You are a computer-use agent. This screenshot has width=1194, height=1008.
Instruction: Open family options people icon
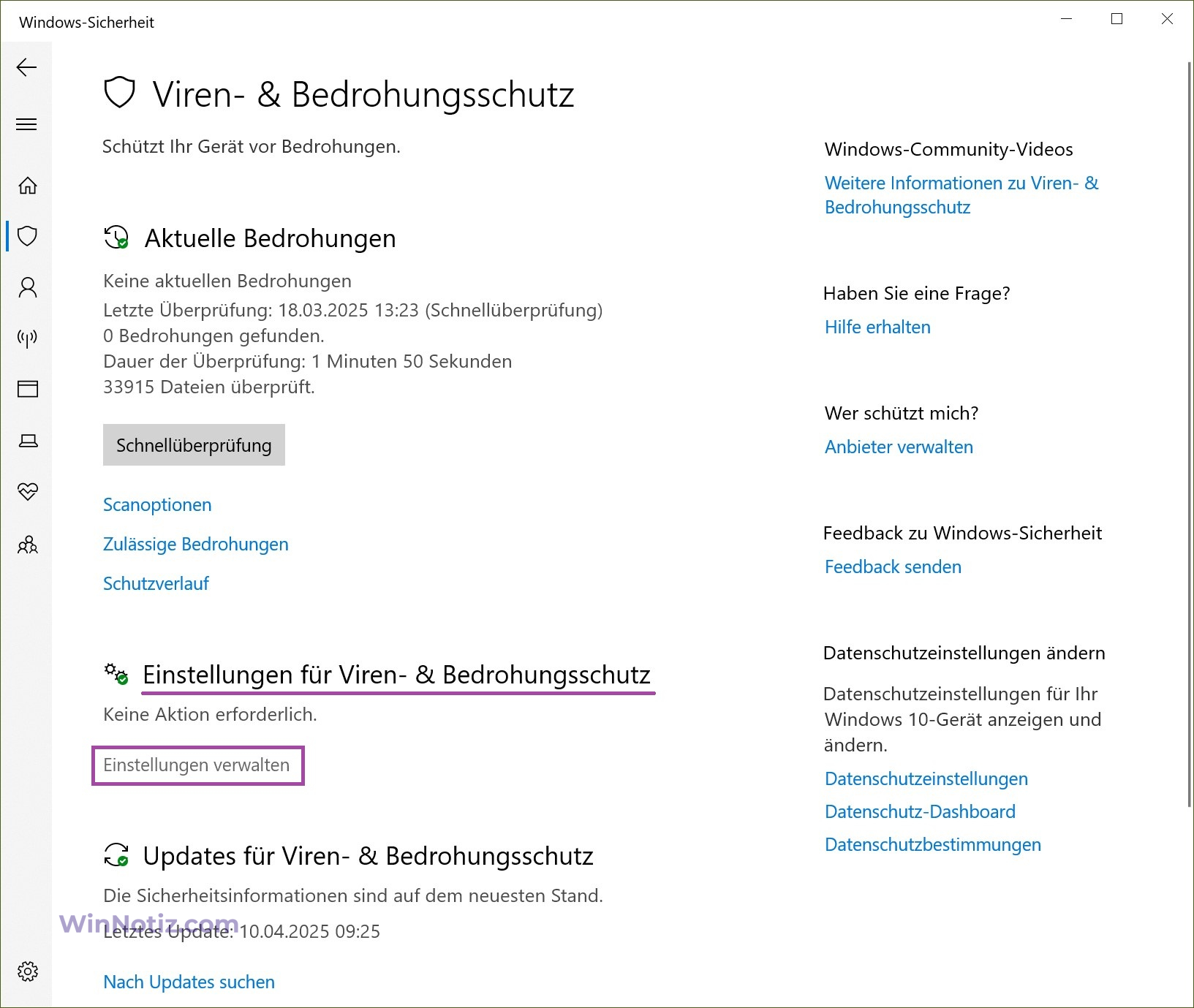[x=28, y=545]
